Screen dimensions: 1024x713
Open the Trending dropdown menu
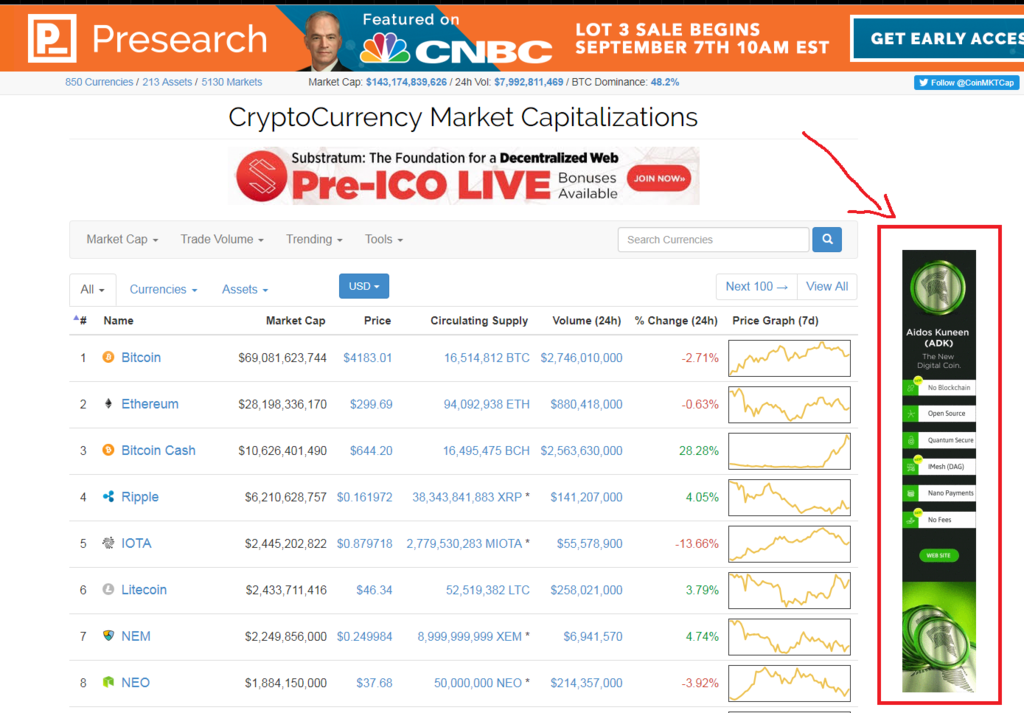point(314,240)
